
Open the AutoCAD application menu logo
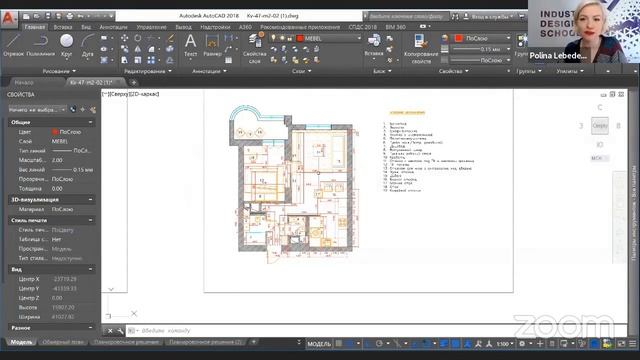[x=9, y=19]
